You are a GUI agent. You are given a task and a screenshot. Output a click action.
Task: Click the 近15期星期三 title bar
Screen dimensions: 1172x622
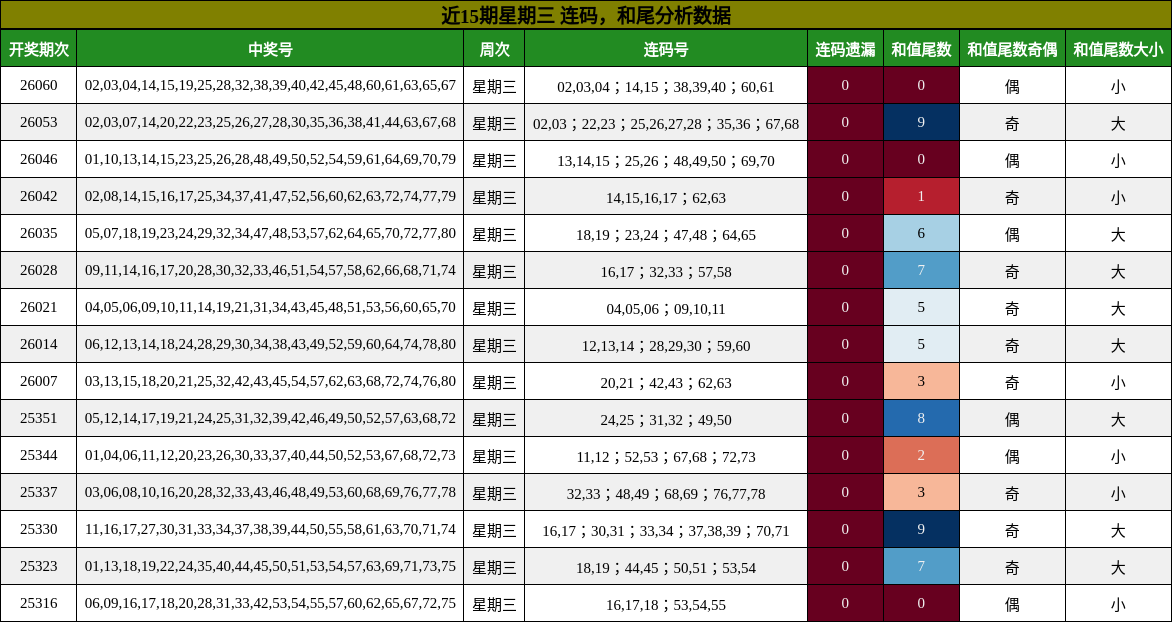(x=586, y=13)
